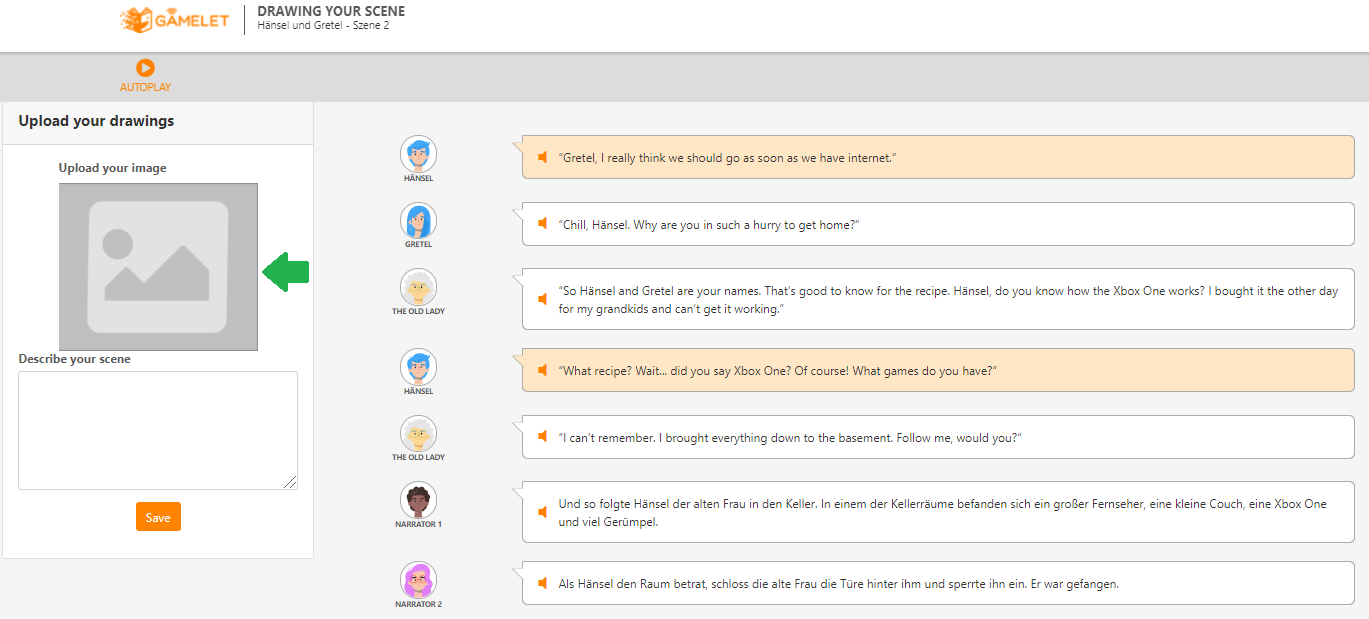Image resolution: width=1369 pixels, height=619 pixels.
Task: Play audio for "Gretel, I really think" line
Action: click(x=543, y=158)
